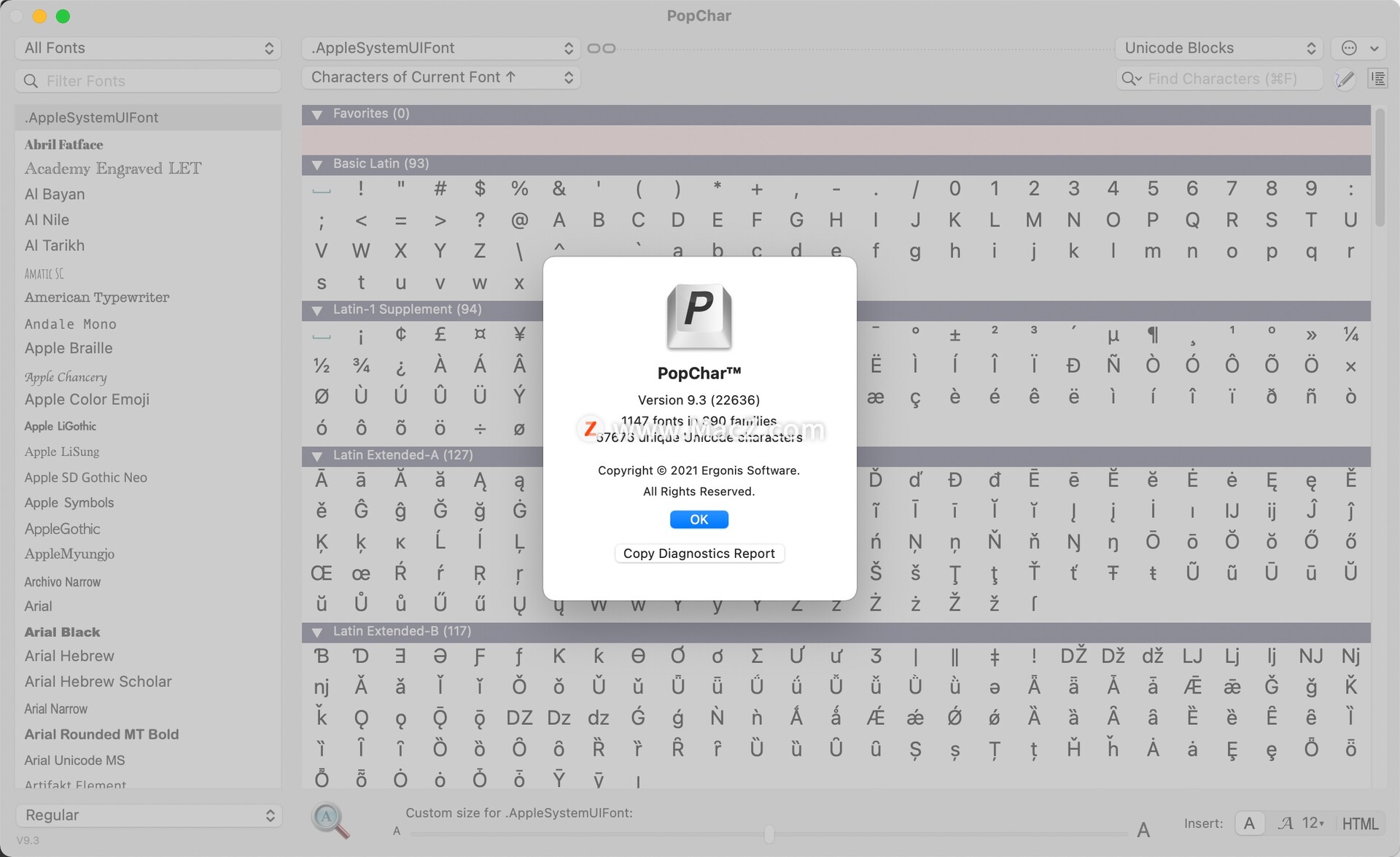Select Arial Black font
1400x857 pixels.
(63, 632)
